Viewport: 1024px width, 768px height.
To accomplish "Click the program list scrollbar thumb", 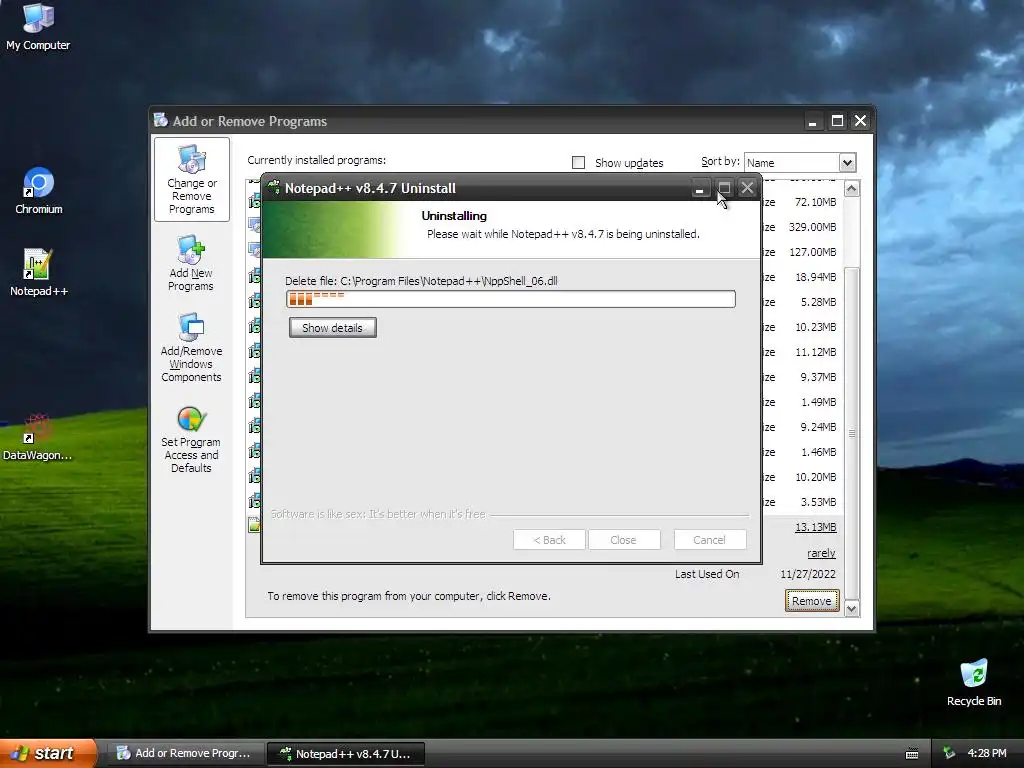I will point(852,434).
